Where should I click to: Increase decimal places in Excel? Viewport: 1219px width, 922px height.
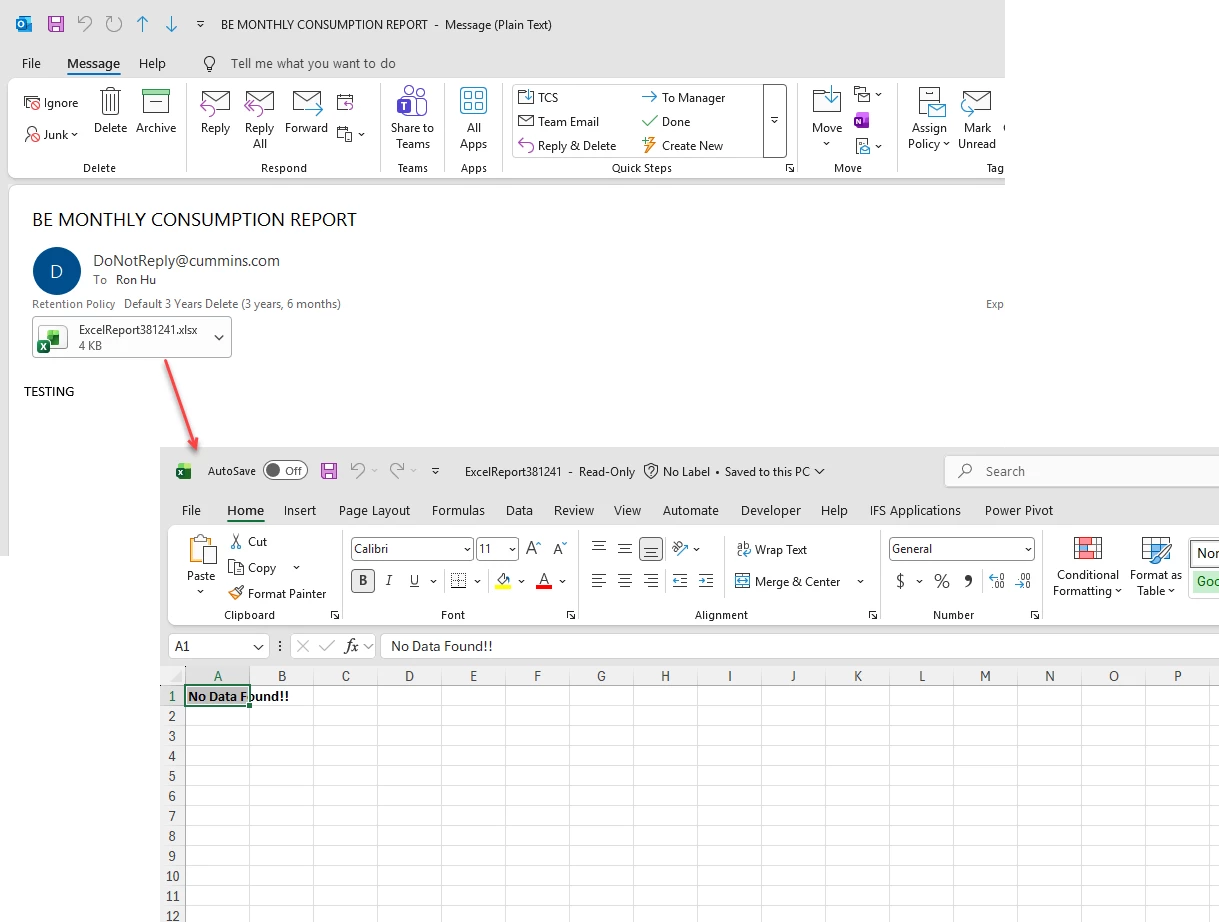pos(997,581)
